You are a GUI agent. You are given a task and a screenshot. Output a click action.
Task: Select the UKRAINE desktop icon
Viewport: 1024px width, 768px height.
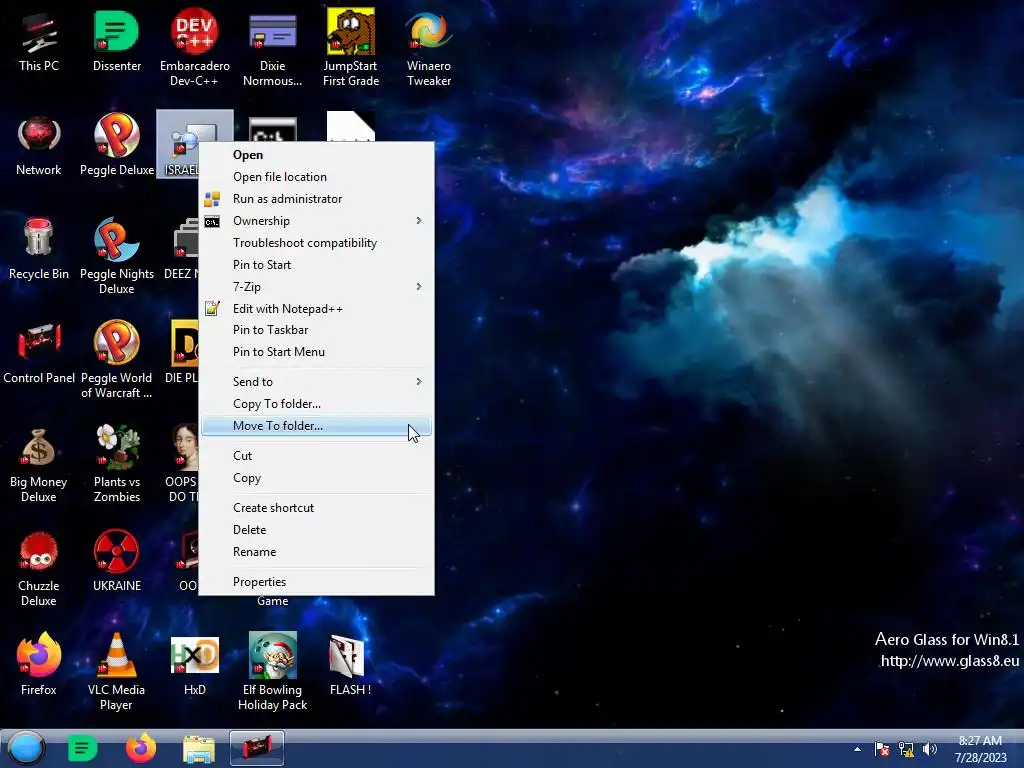(116, 562)
